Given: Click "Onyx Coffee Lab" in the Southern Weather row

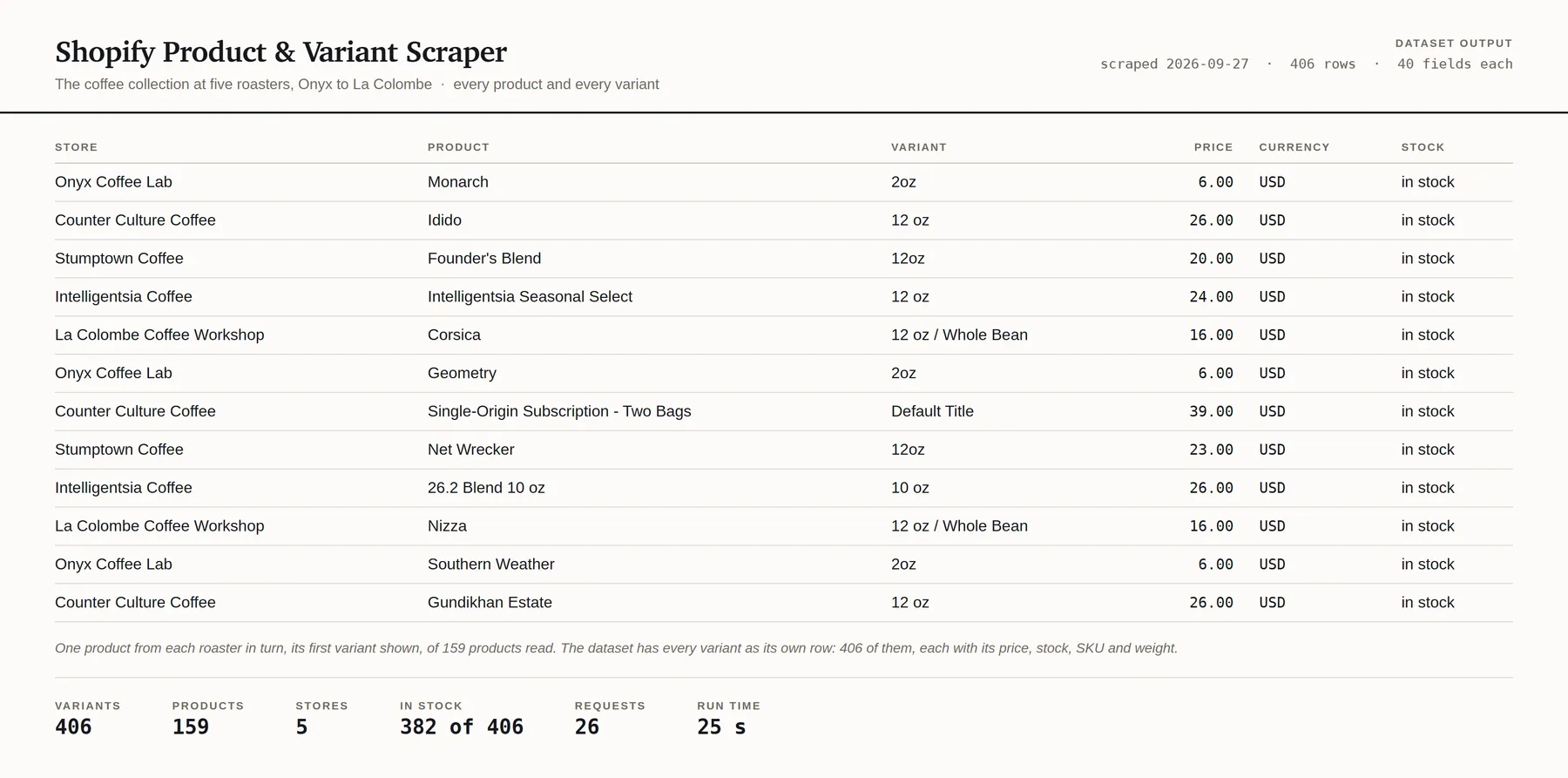Looking at the screenshot, I should click(x=113, y=565).
